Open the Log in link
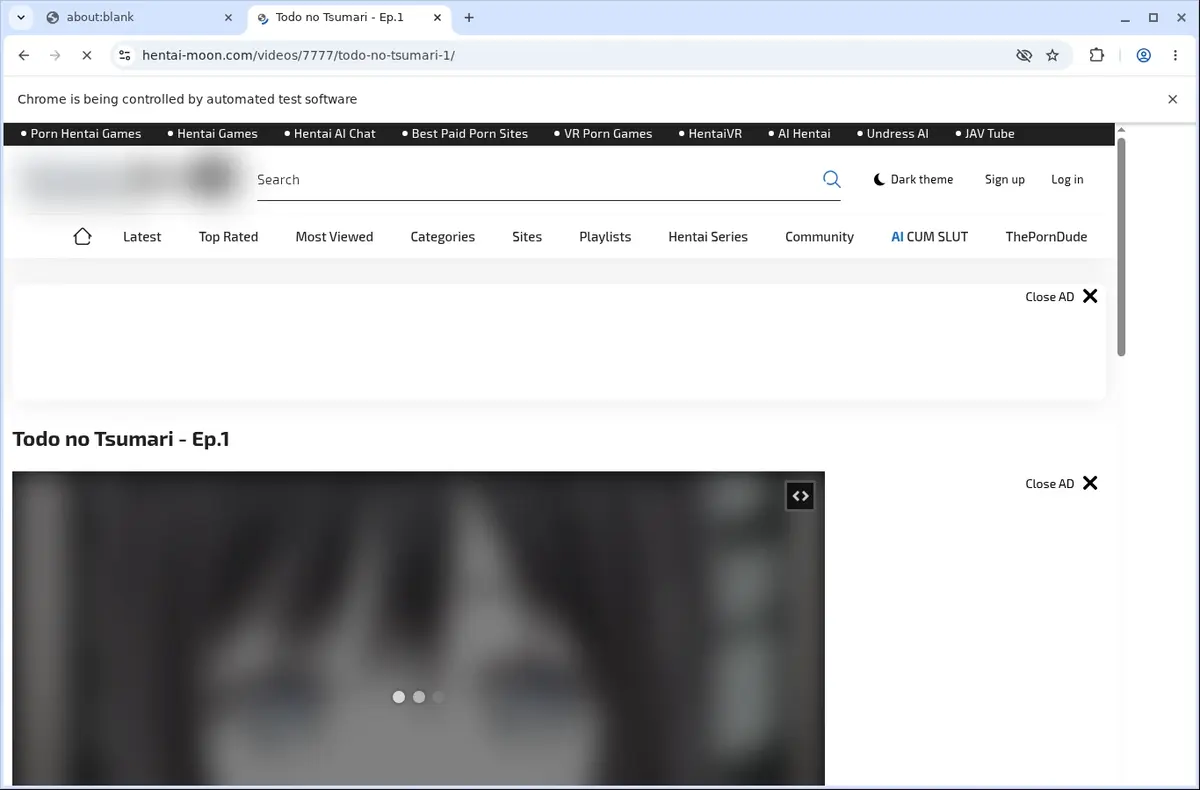 (x=1067, y=180)
